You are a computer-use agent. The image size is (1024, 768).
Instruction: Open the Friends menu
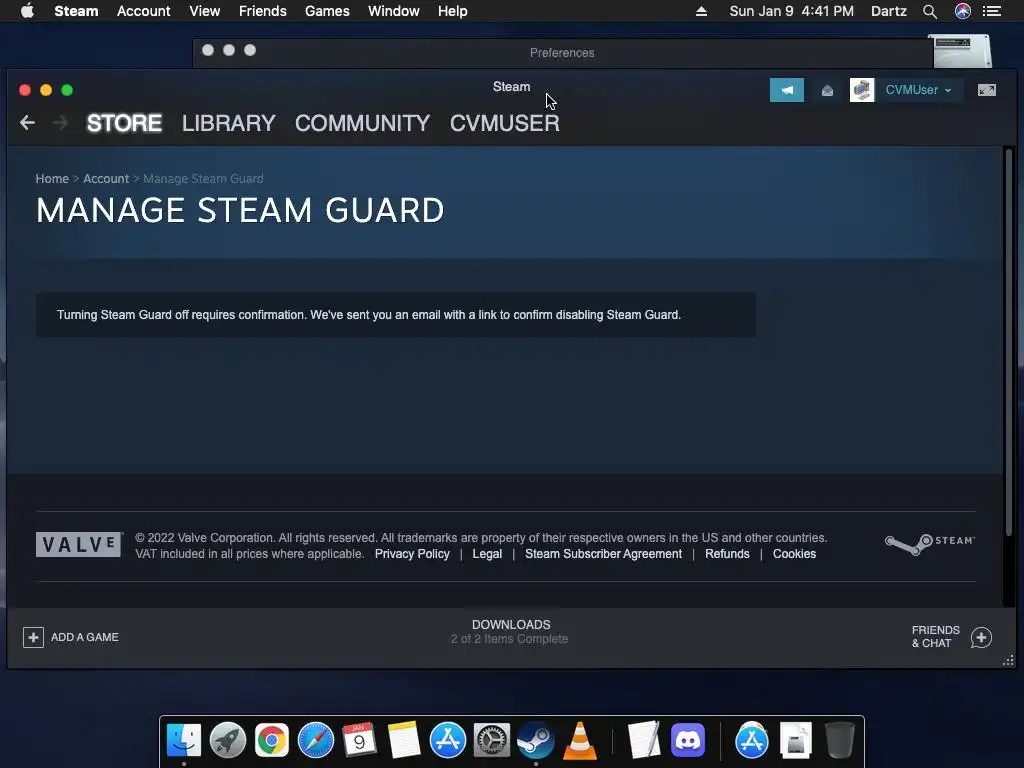263,11
